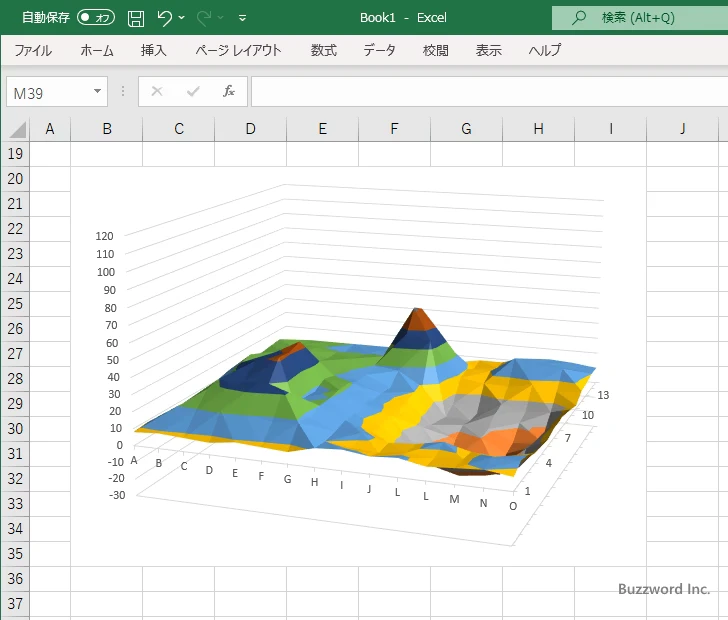Viewport: 728px width, 620px height.
Task: Switch to the 校閲 tab
Action: tap(436, 50)
